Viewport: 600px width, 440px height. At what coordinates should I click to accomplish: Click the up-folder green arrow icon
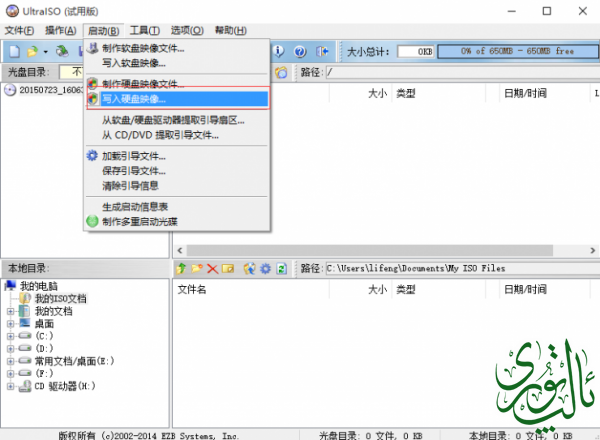(x=181, y=269)
